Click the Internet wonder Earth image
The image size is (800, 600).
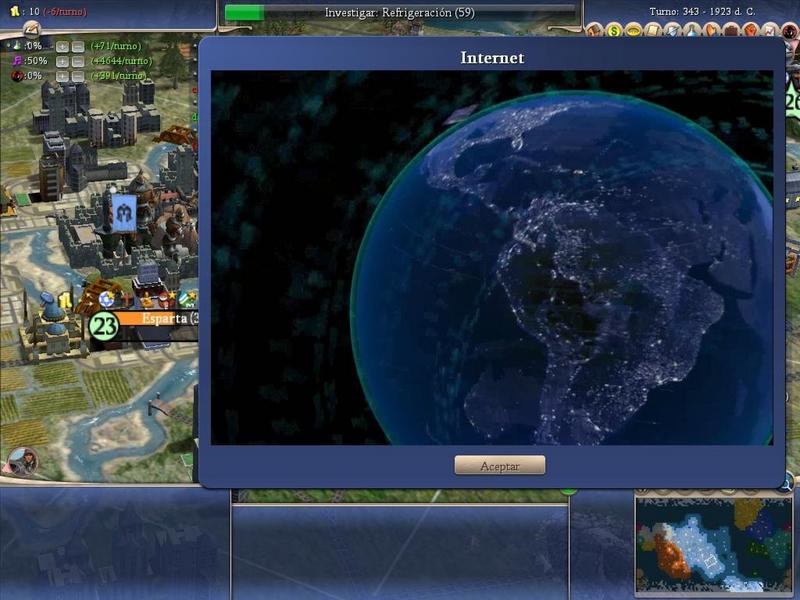click(492, 258)
